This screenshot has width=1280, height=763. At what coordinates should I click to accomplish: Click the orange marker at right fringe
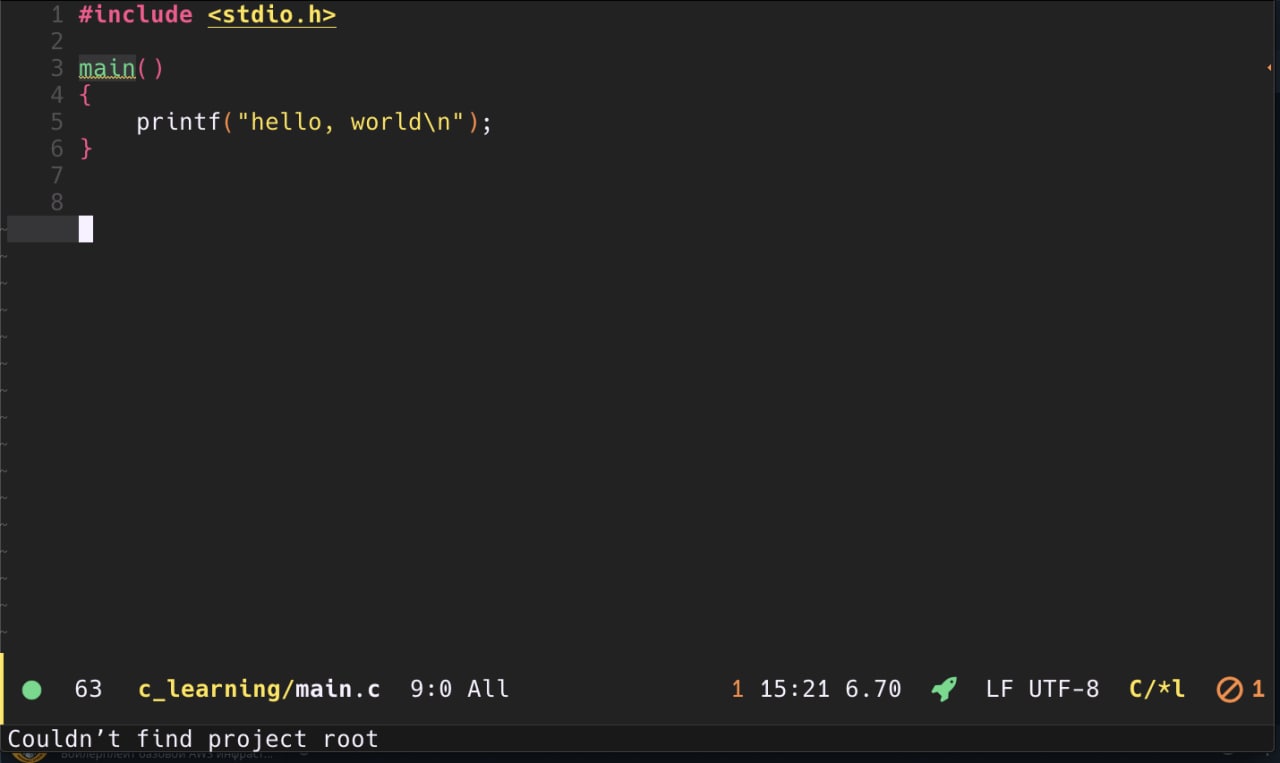[x=1268, y=68]
